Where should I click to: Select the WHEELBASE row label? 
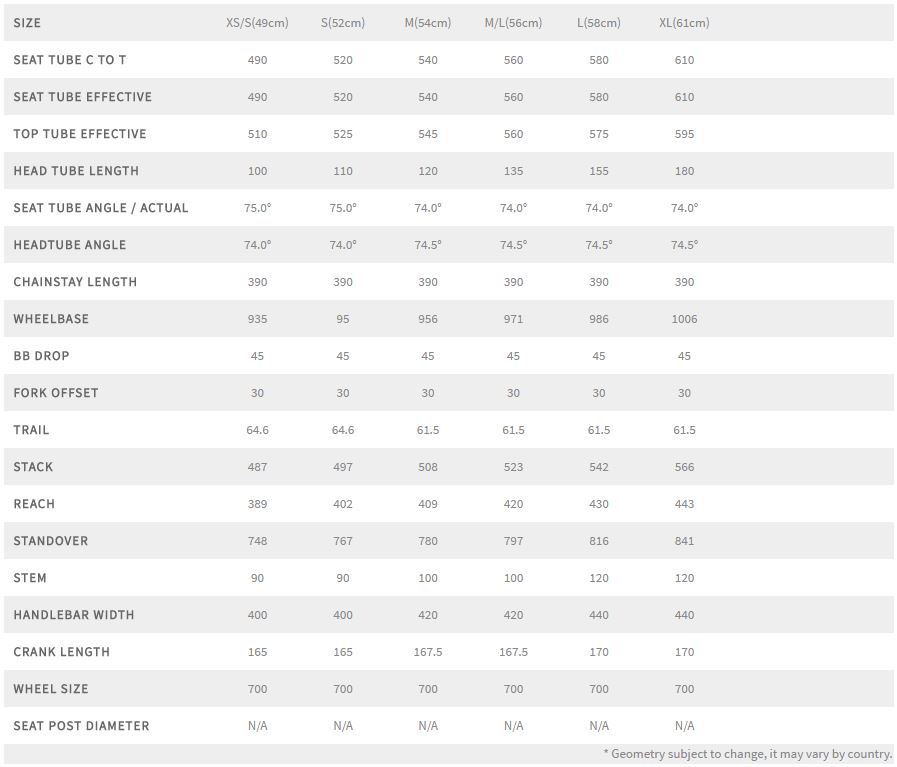click(51, 319)
